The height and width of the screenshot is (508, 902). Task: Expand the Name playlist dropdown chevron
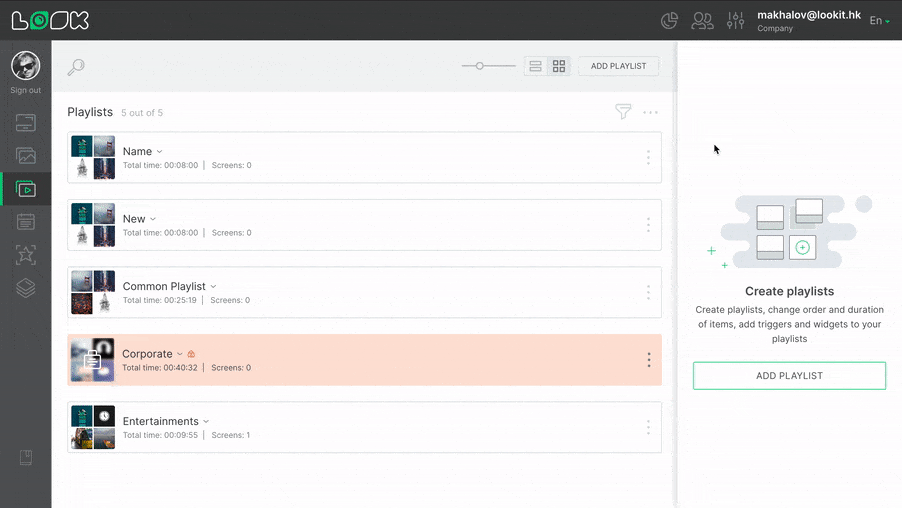coord(160,152)
